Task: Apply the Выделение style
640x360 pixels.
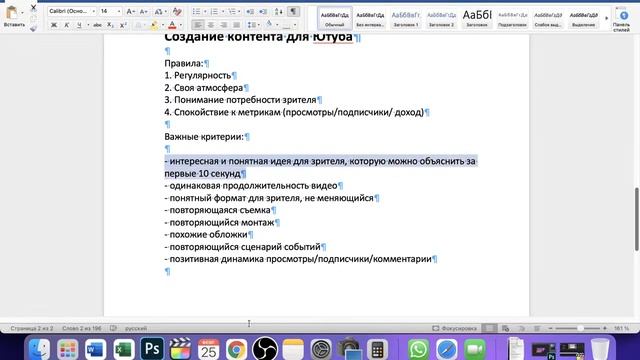Action: [583, 18]
